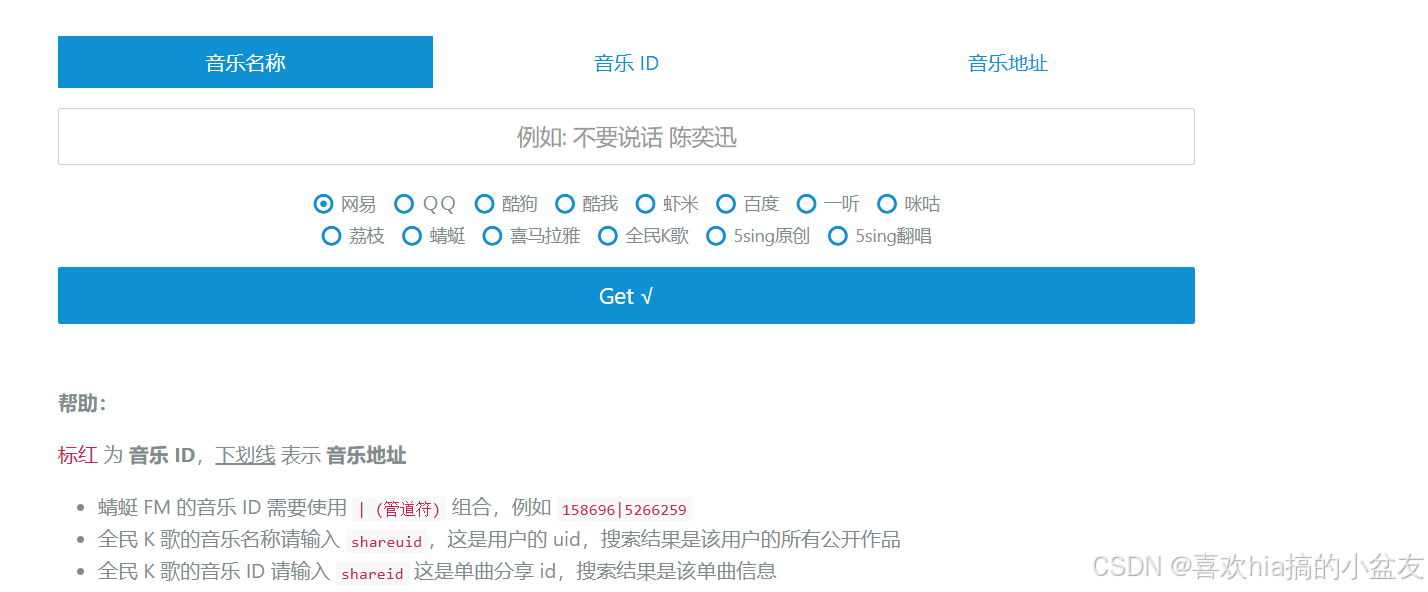Select the 网易 radio button

(x=323, y=204)
